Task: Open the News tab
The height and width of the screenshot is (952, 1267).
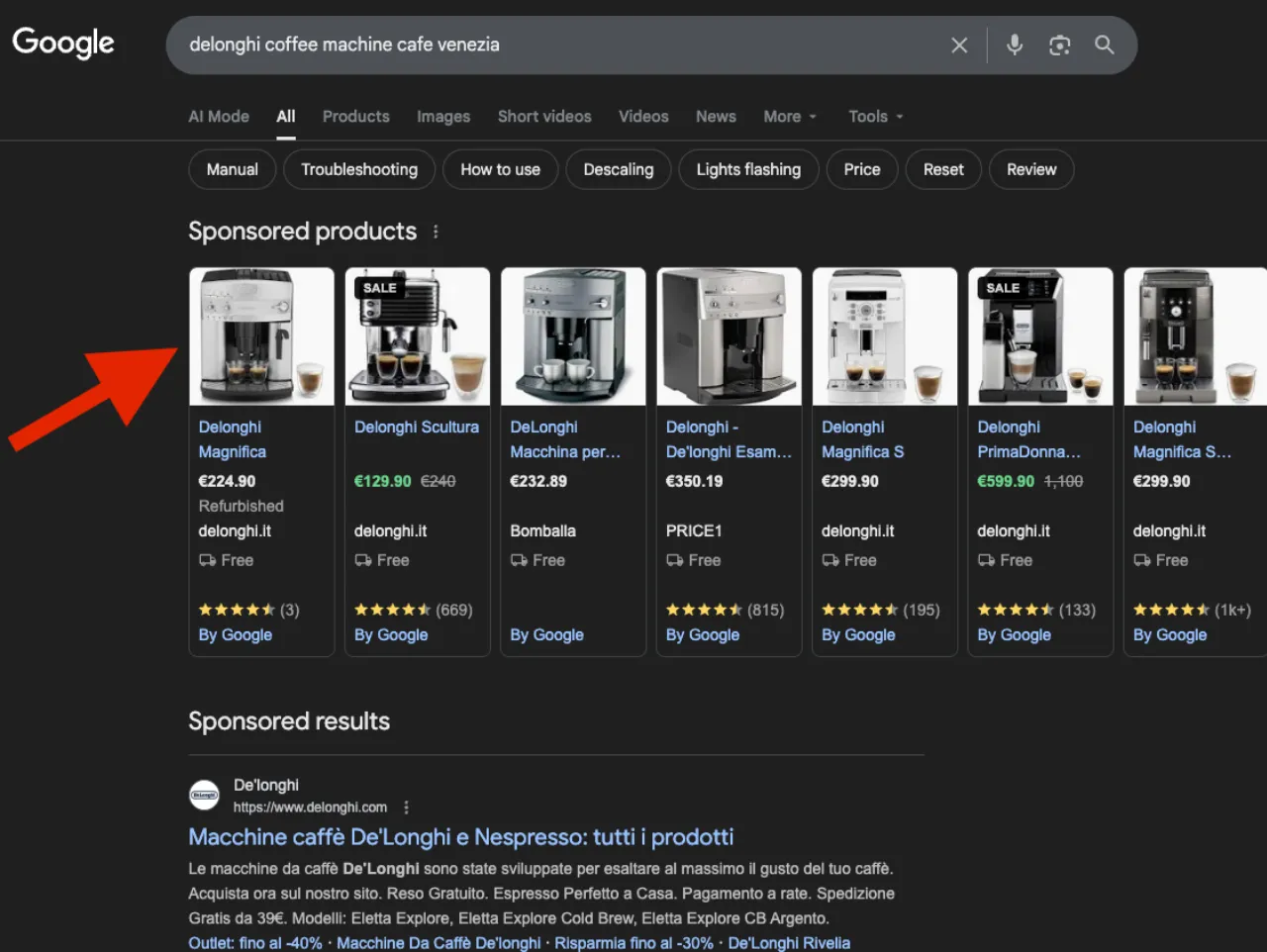Action: (716, 117)
